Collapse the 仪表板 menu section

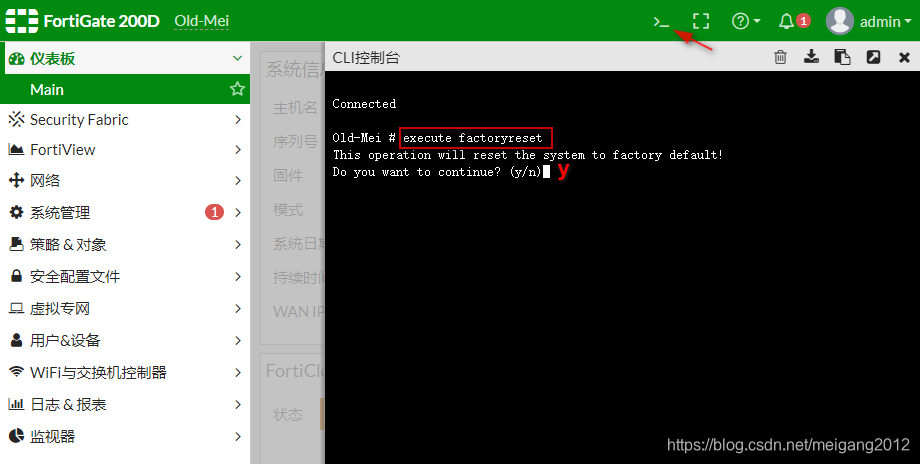click(x=237, y=58)
